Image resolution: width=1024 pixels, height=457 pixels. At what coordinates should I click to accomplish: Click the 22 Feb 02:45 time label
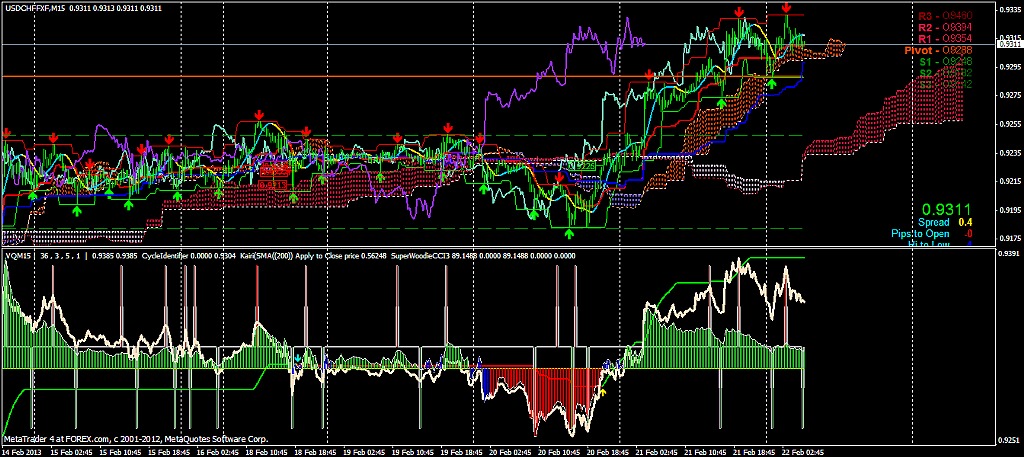[803, 451]
